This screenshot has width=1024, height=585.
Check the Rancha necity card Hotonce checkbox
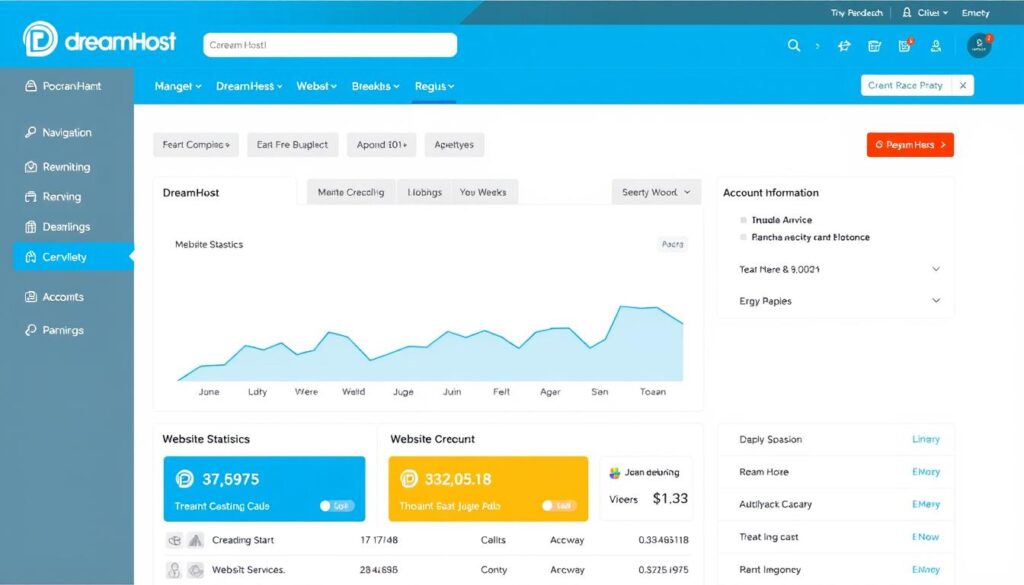743,237
